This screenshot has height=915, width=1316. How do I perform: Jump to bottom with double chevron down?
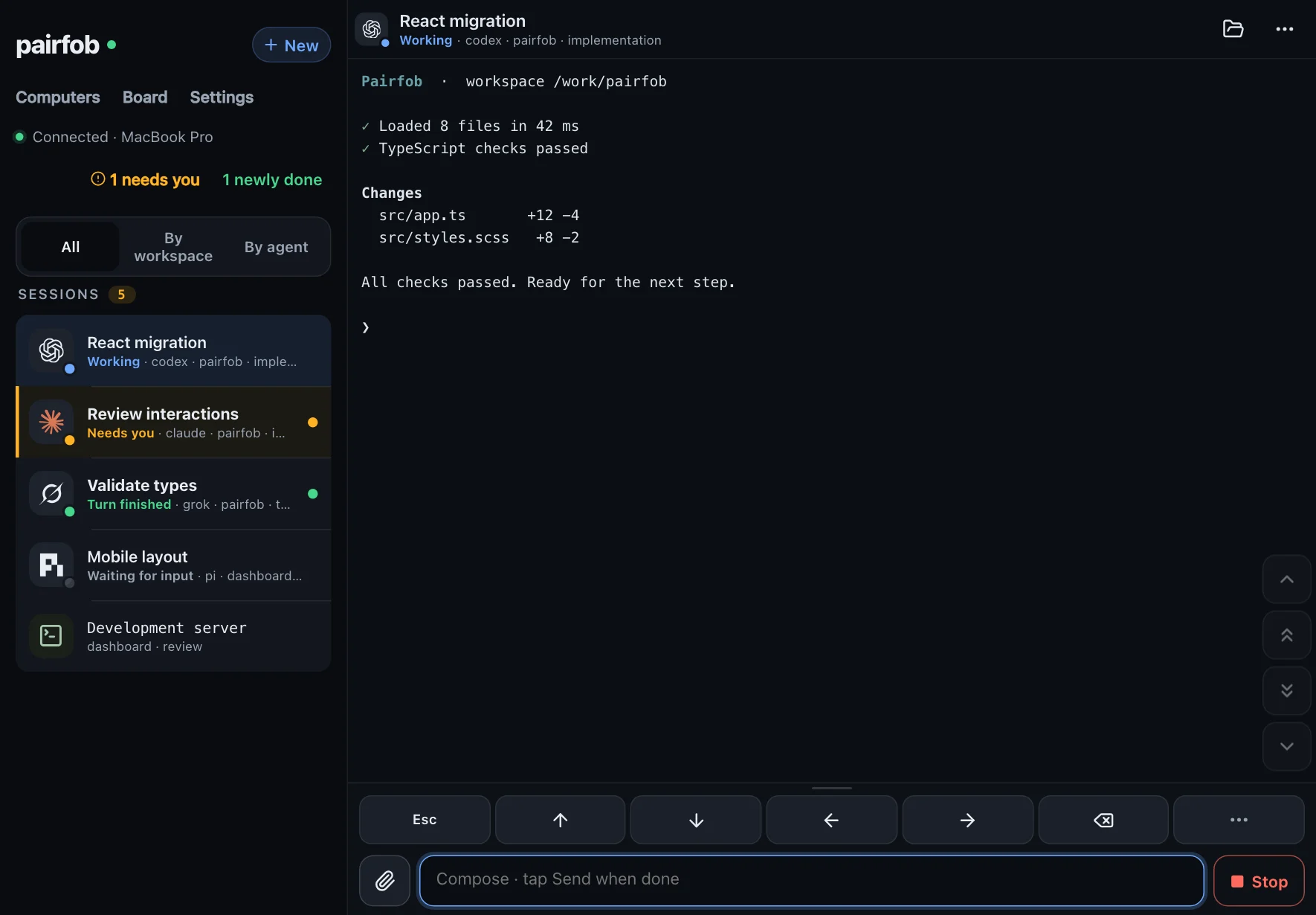coord(1286,690)
